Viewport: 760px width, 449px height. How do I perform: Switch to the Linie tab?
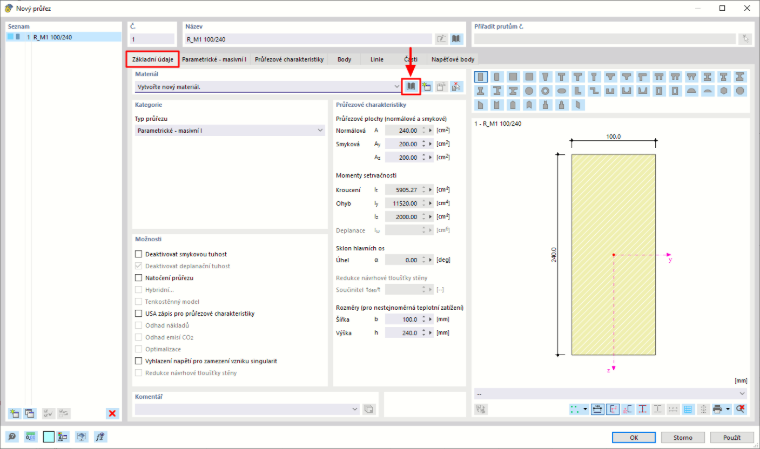coord(377,59)
